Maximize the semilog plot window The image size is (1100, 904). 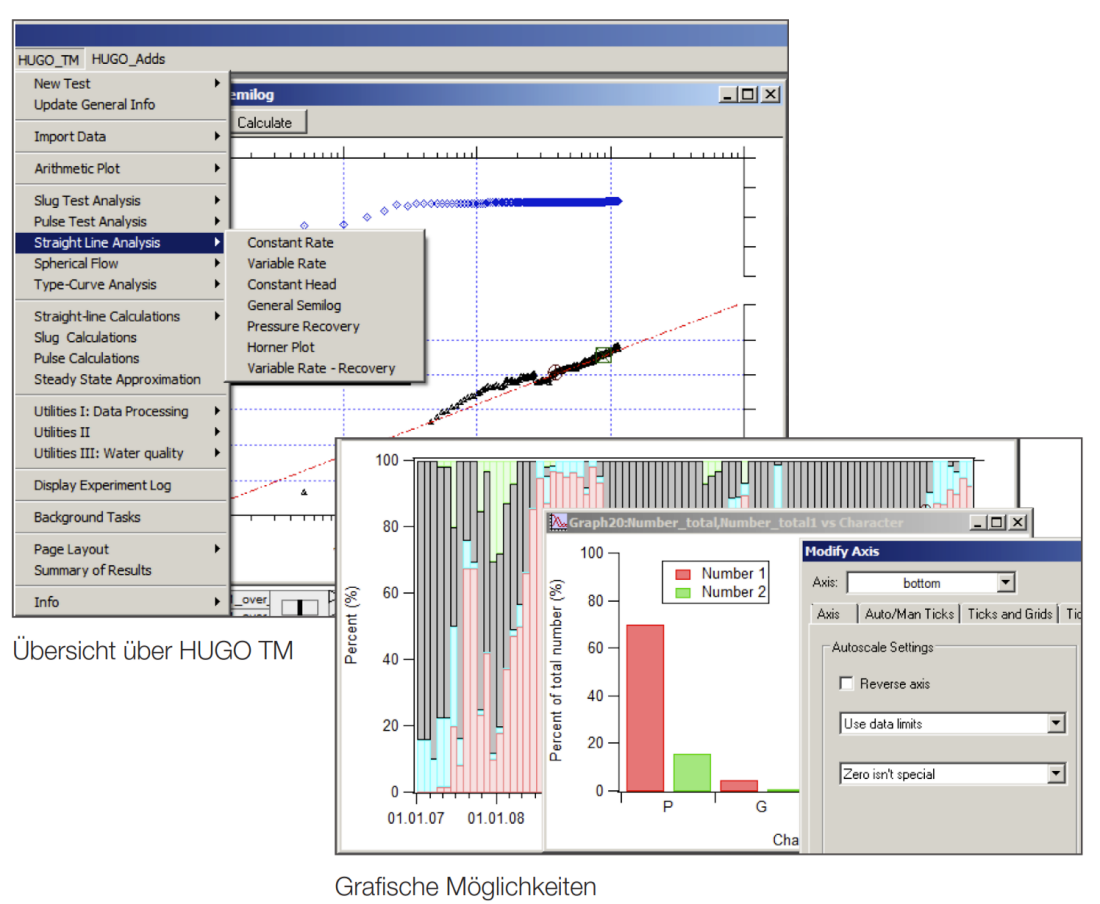tap(749, 95)
